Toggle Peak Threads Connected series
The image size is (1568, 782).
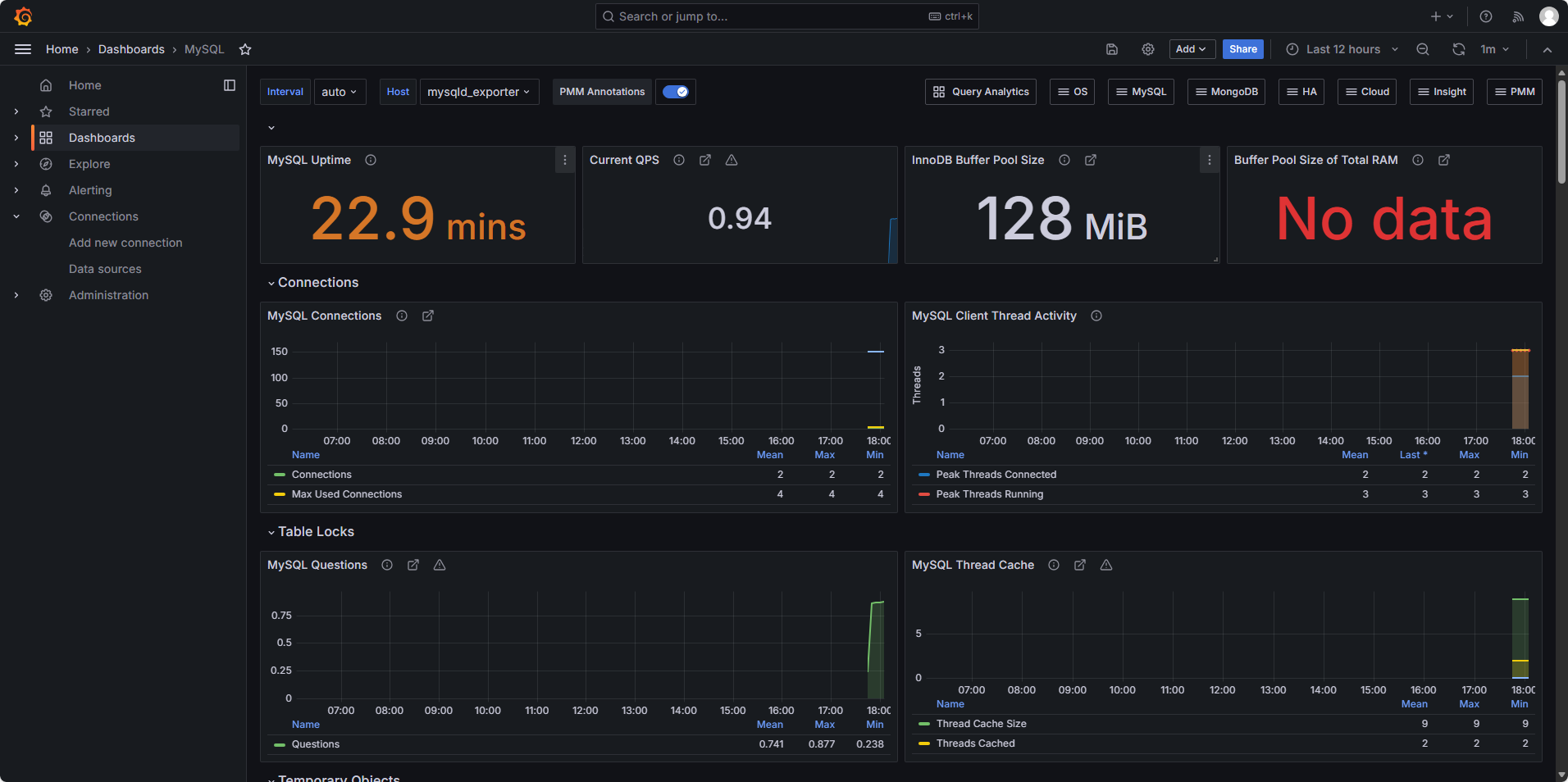coord(996,475)
